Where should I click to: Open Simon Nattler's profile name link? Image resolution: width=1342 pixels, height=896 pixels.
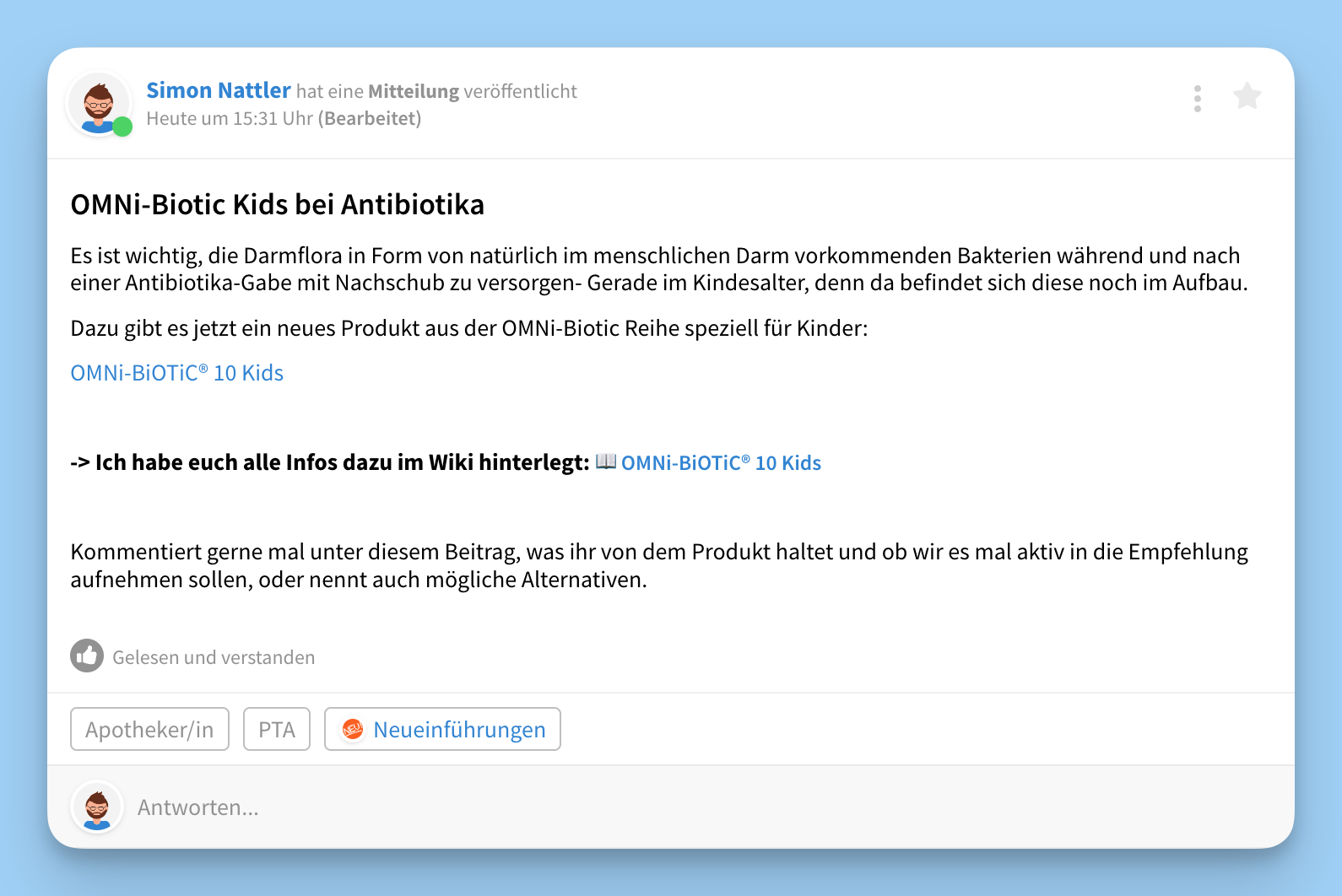[x=219, y=90]
